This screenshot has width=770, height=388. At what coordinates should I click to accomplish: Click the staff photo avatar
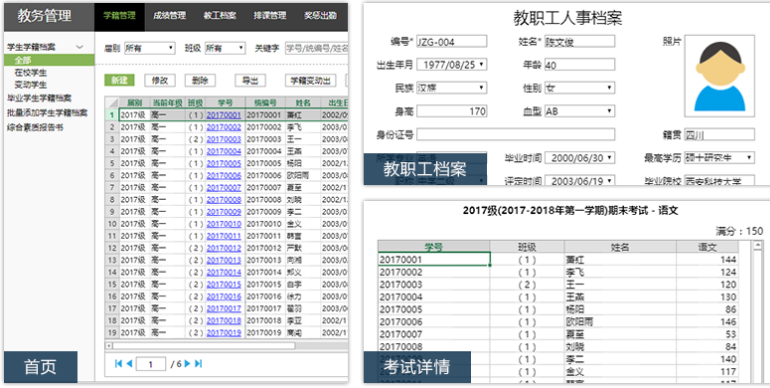pos(719,76)
